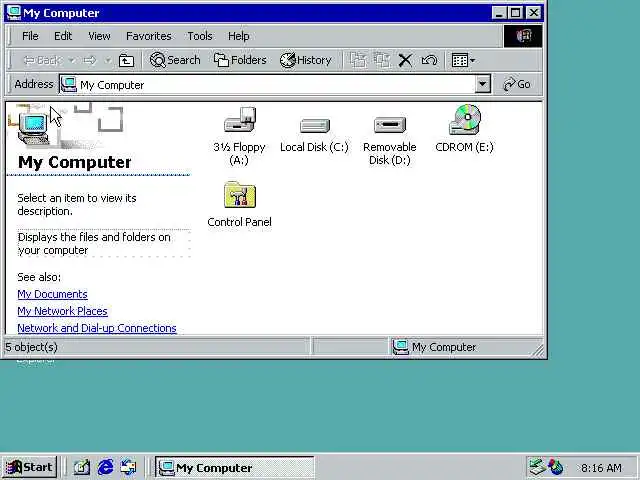
Task: Click the Undo toolbar icon
Action: 429,60
